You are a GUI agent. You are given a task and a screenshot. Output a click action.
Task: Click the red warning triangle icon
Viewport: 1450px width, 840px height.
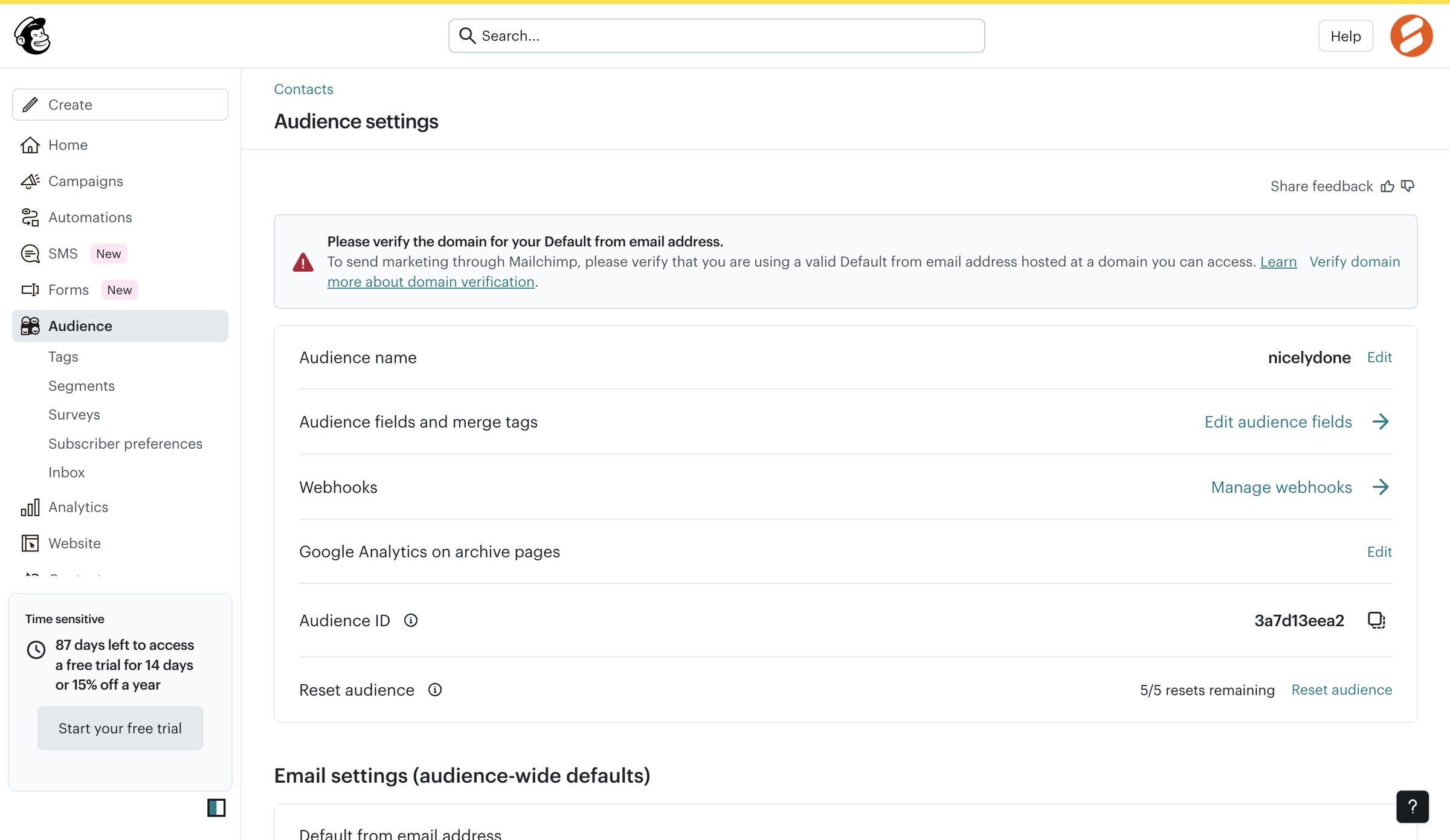pos(303,262)
